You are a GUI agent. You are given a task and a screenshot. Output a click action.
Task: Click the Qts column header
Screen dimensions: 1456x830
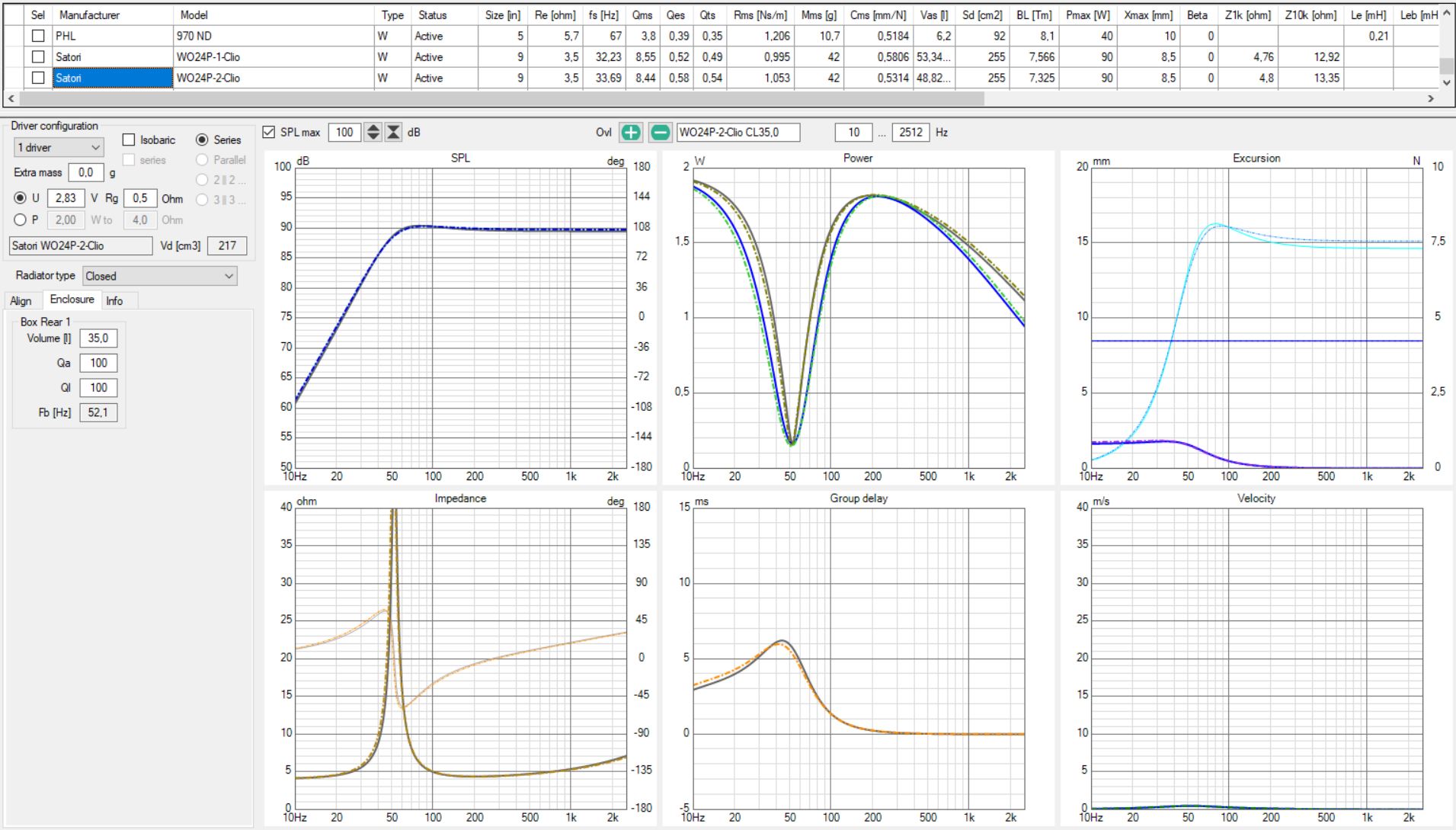point(708,15)
